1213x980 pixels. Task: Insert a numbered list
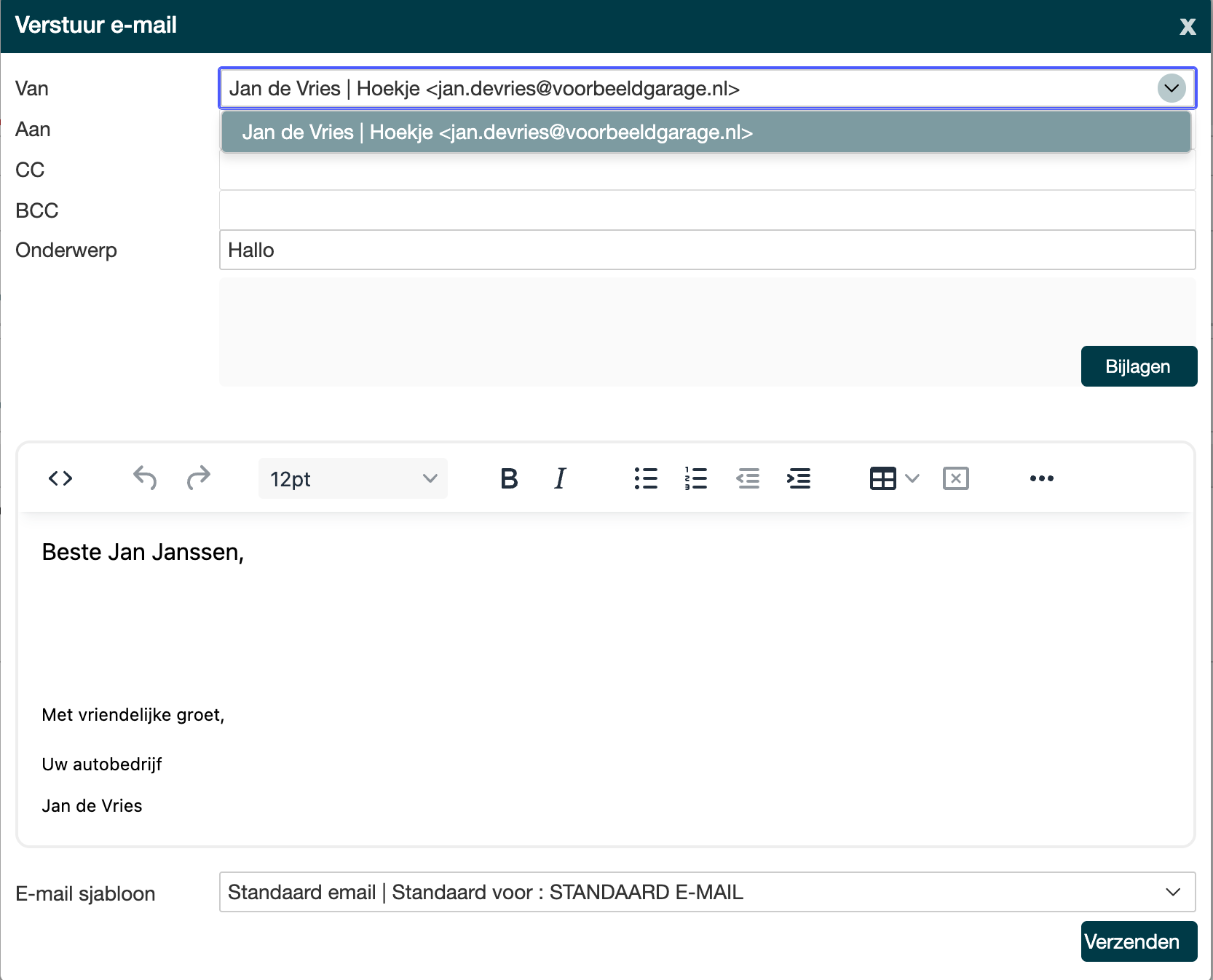(696, 479)
